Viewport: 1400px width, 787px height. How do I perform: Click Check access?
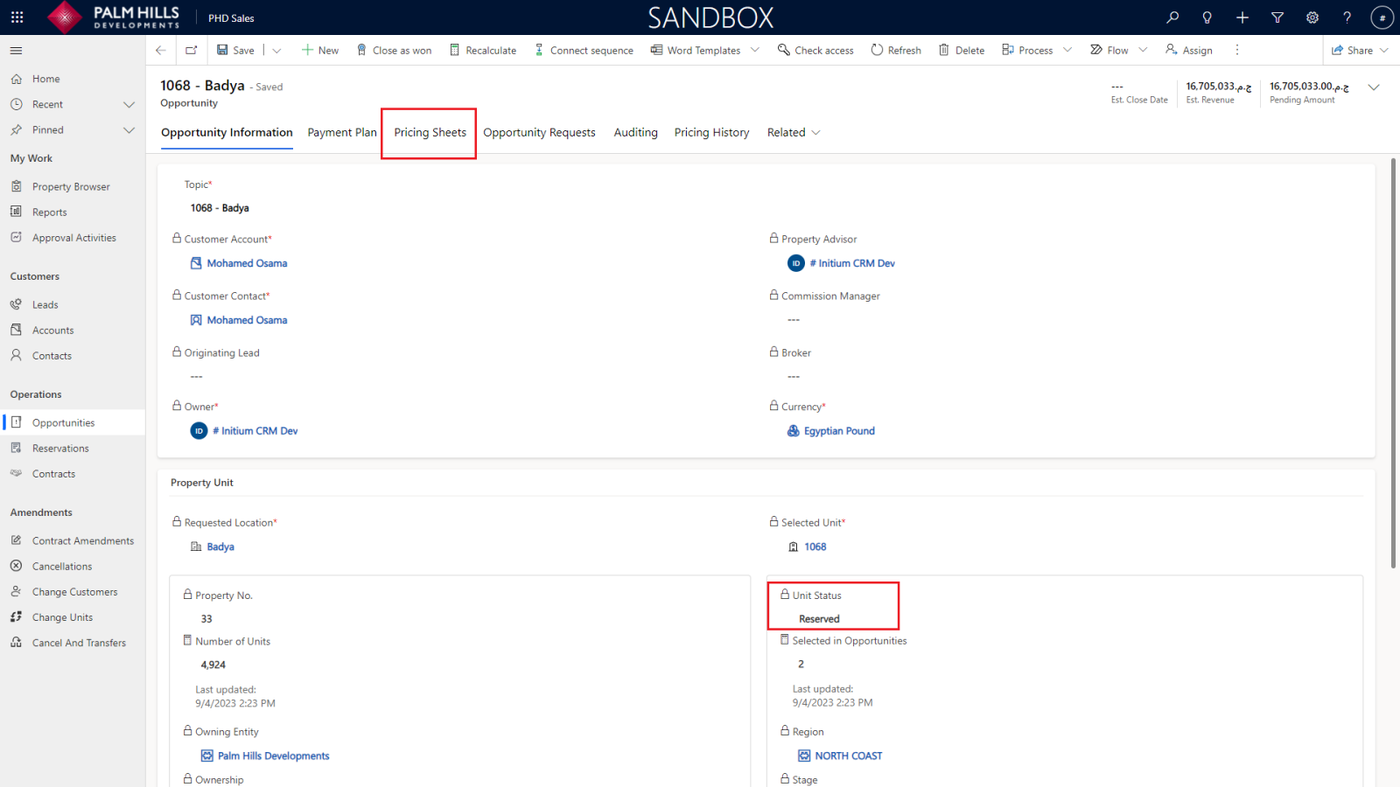pos(816,50)
